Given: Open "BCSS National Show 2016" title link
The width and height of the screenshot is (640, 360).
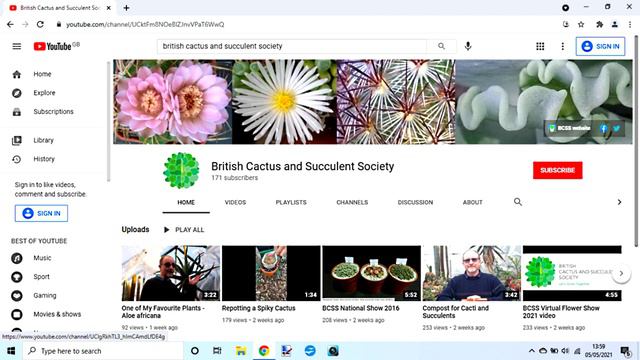Looking at the screenshot, I should (x=361, y=308).
